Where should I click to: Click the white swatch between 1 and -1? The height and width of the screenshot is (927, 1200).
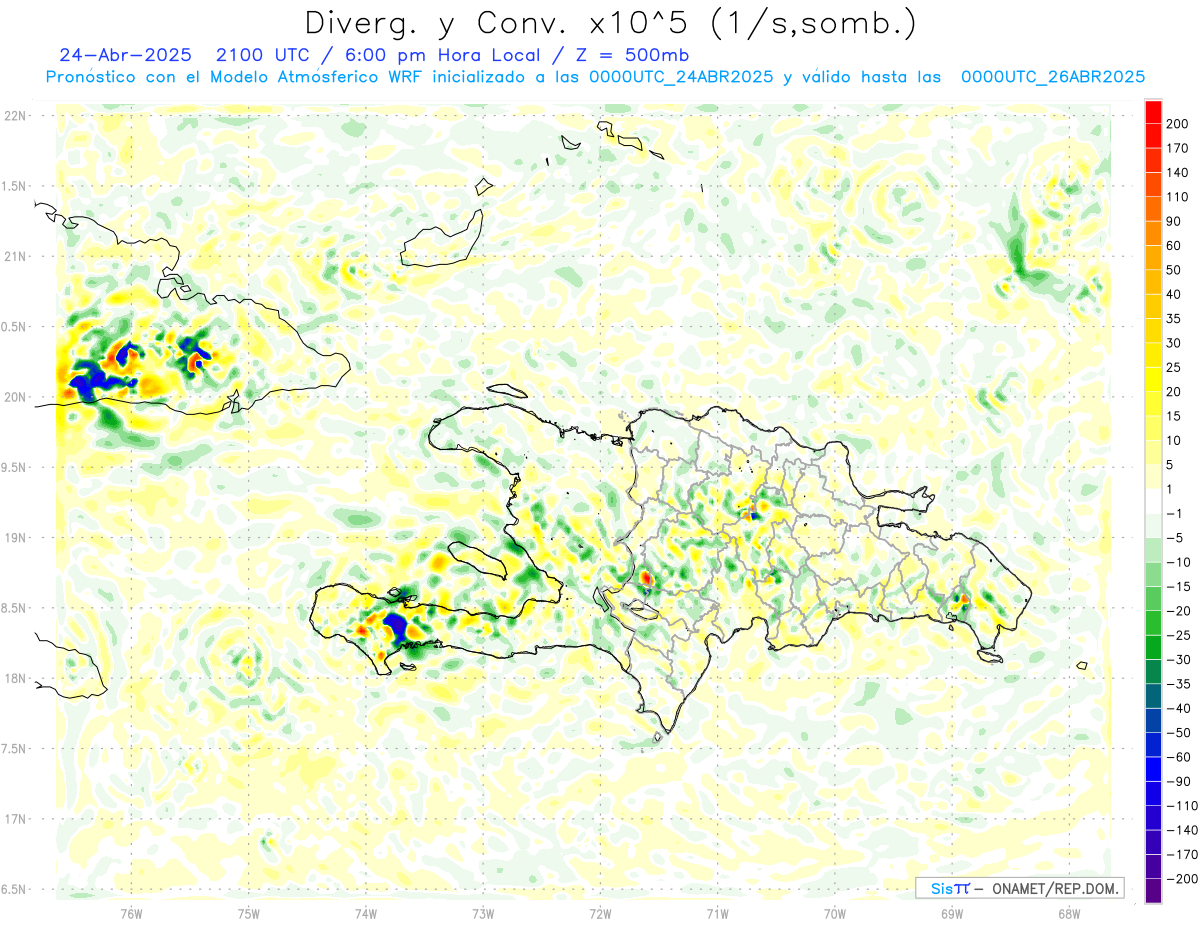coord(1153,501)
